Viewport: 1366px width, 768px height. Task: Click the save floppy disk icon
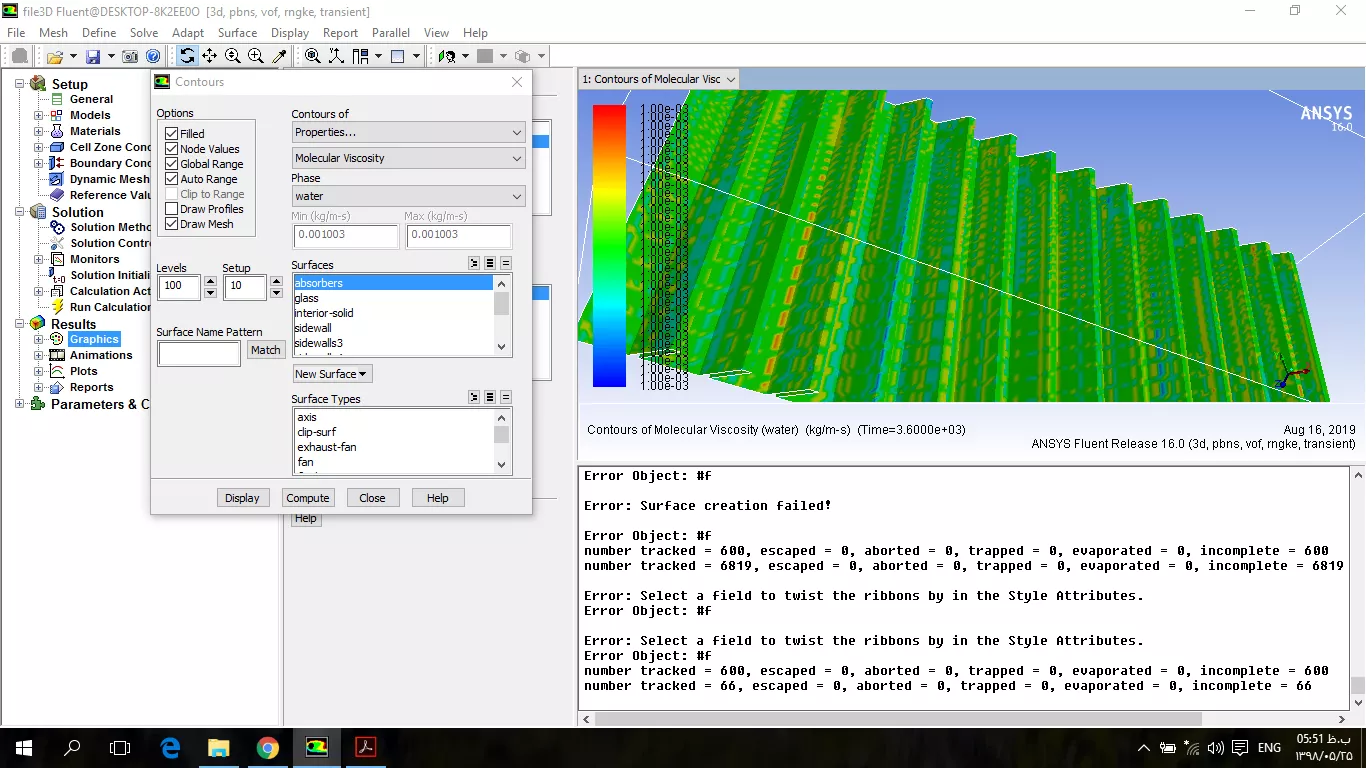tap(93, 57)
